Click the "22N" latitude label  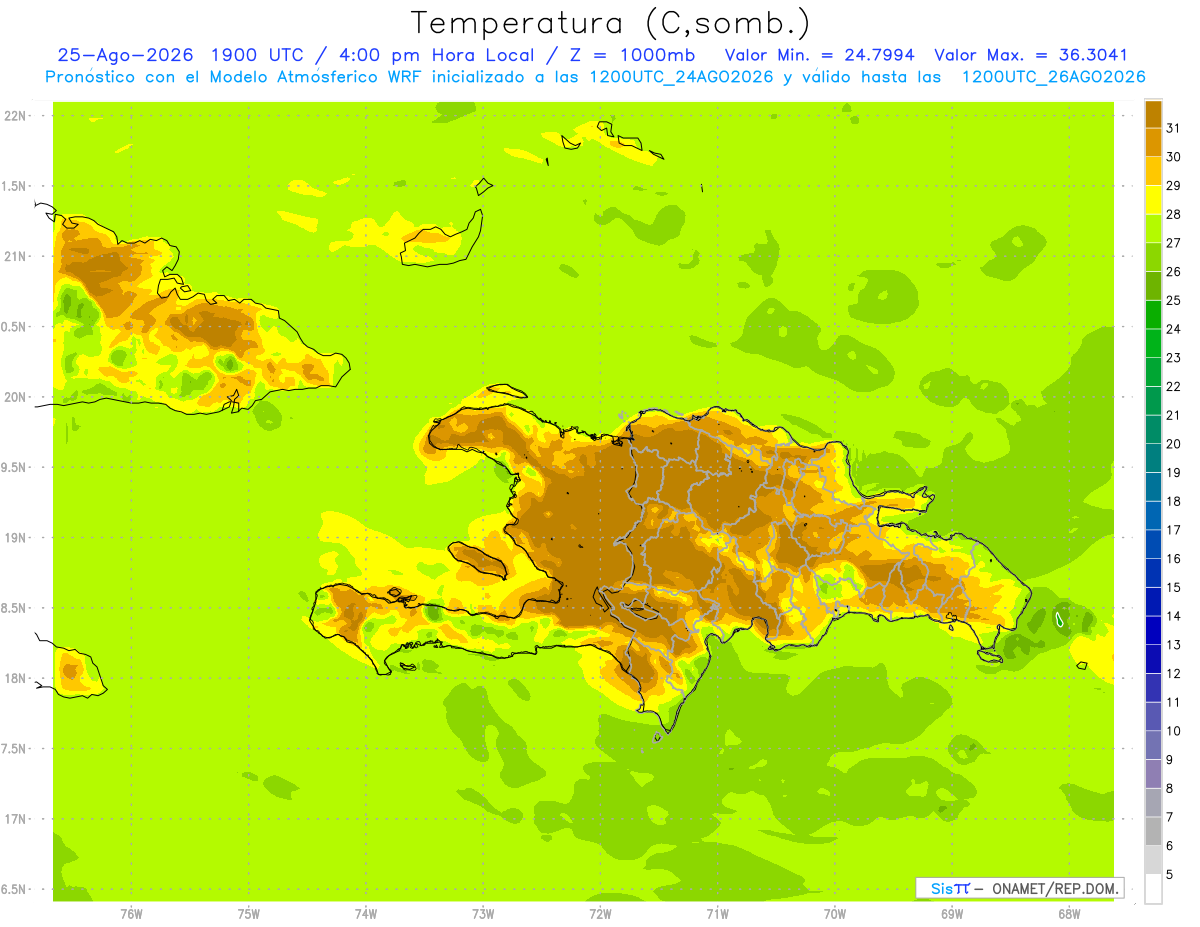click(x=15, y=116)
